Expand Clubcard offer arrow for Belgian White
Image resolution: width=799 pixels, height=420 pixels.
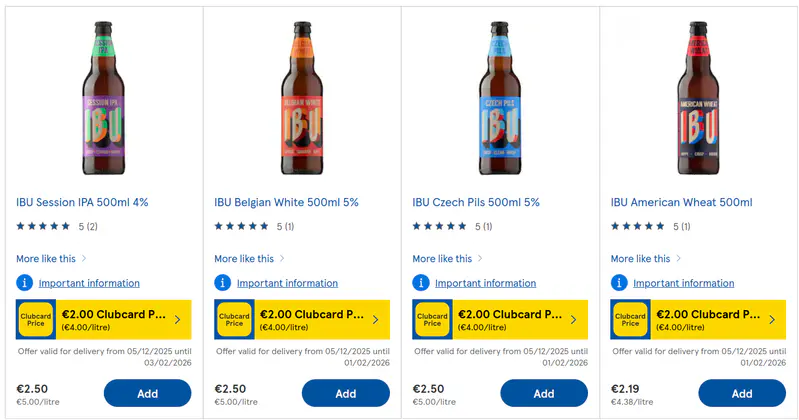point(375,320)
